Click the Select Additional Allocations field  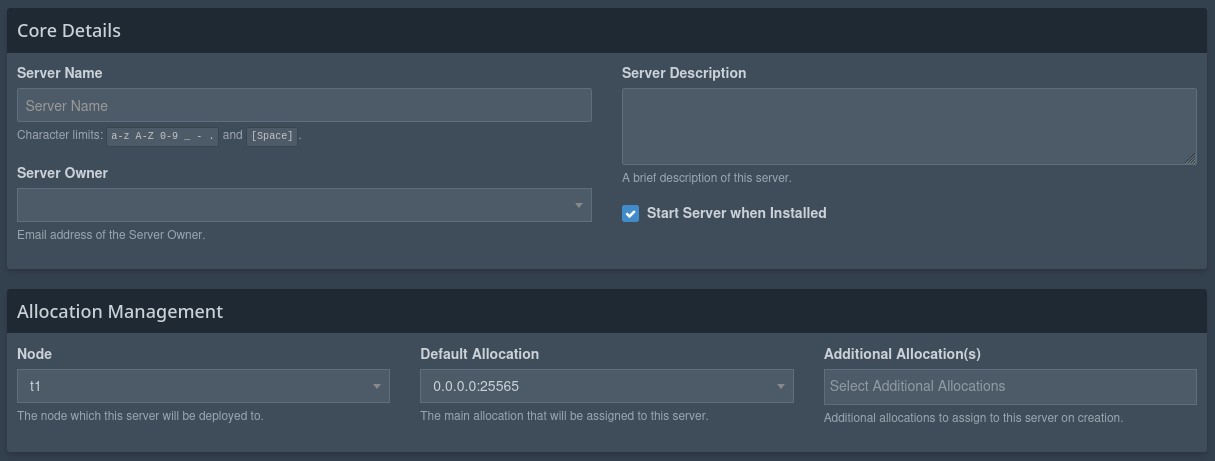pyautogui.click(x=1009, y=386)
